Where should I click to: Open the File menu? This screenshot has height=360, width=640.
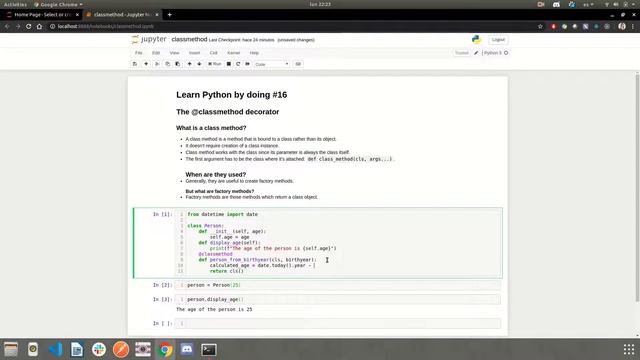pos(139,53)
